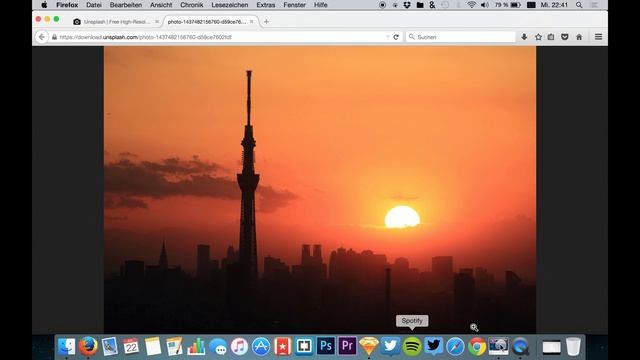Switch to the Unsplash Free High-Resolution tab
The height and width of the screenshot is (360, 640).
pyautogui.click(x=117, y=22)
